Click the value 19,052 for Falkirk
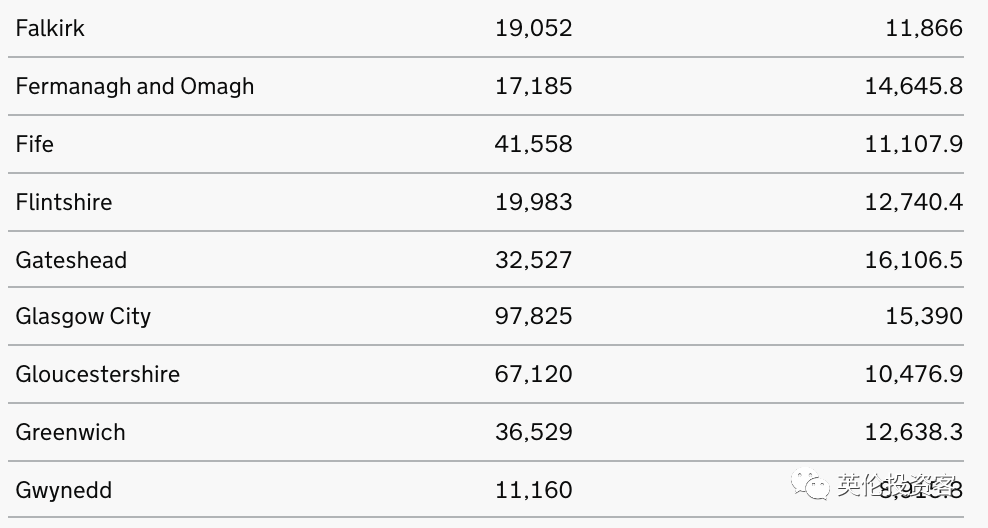The height and width of the screenshot is (528, 988). [x=533, y=28]
